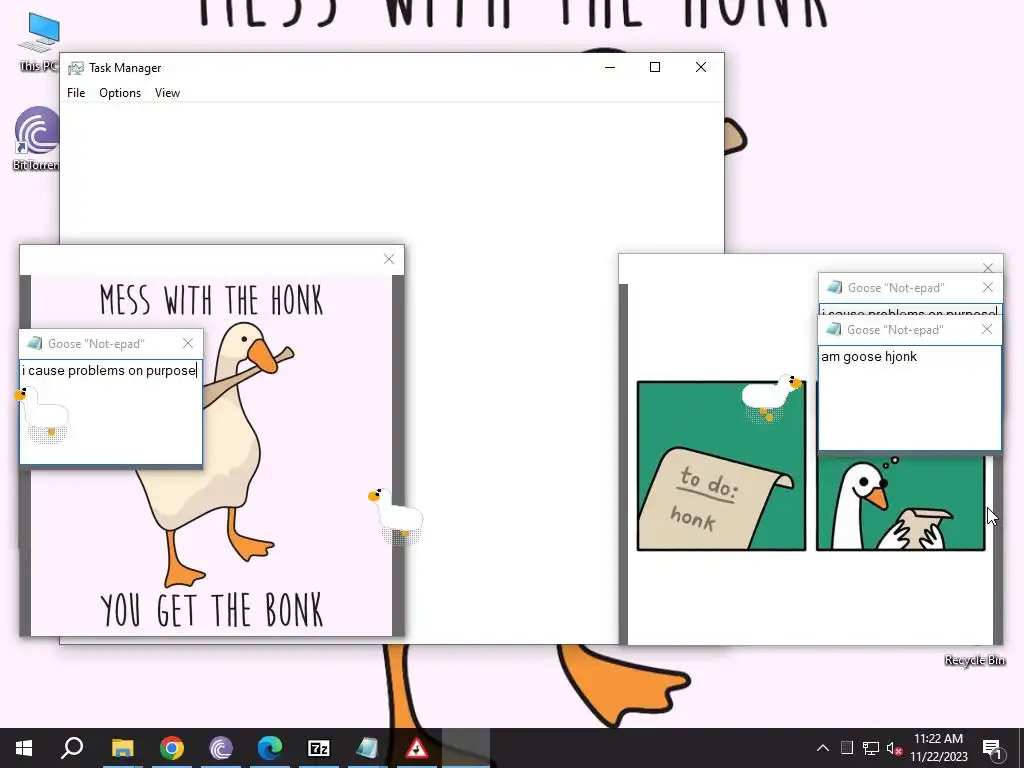Close the left Goose Not-epad window
The image size is (1024, 768).
point(188,343)
